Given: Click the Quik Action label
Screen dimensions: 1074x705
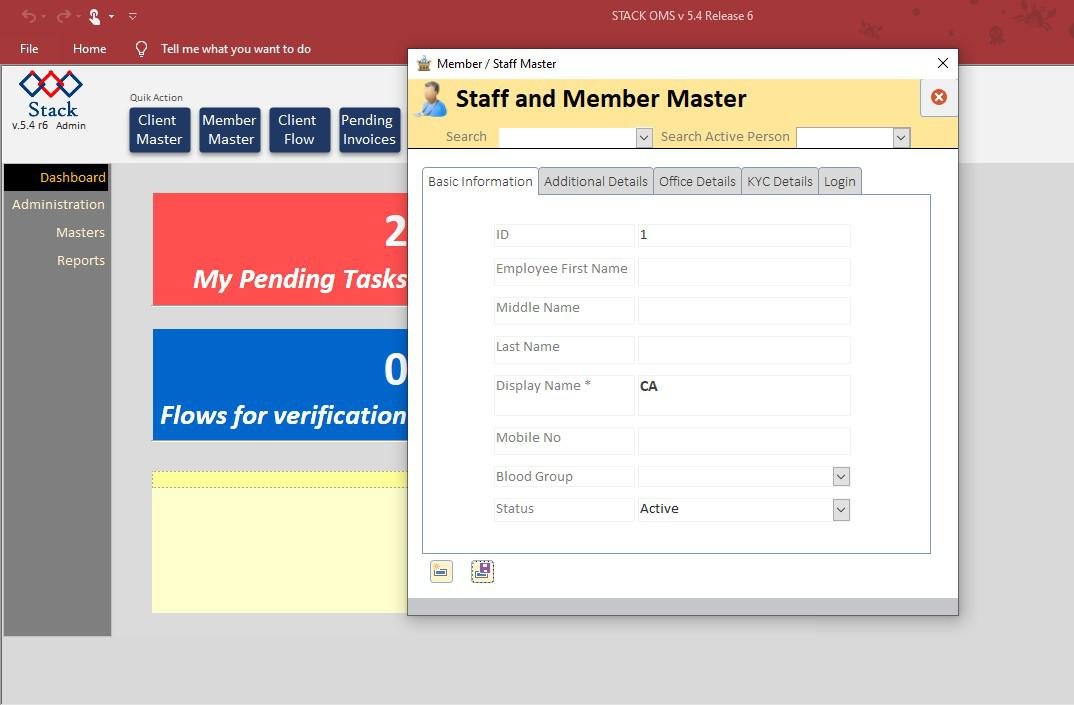Looking at the screenshot, I should point(156,97).
